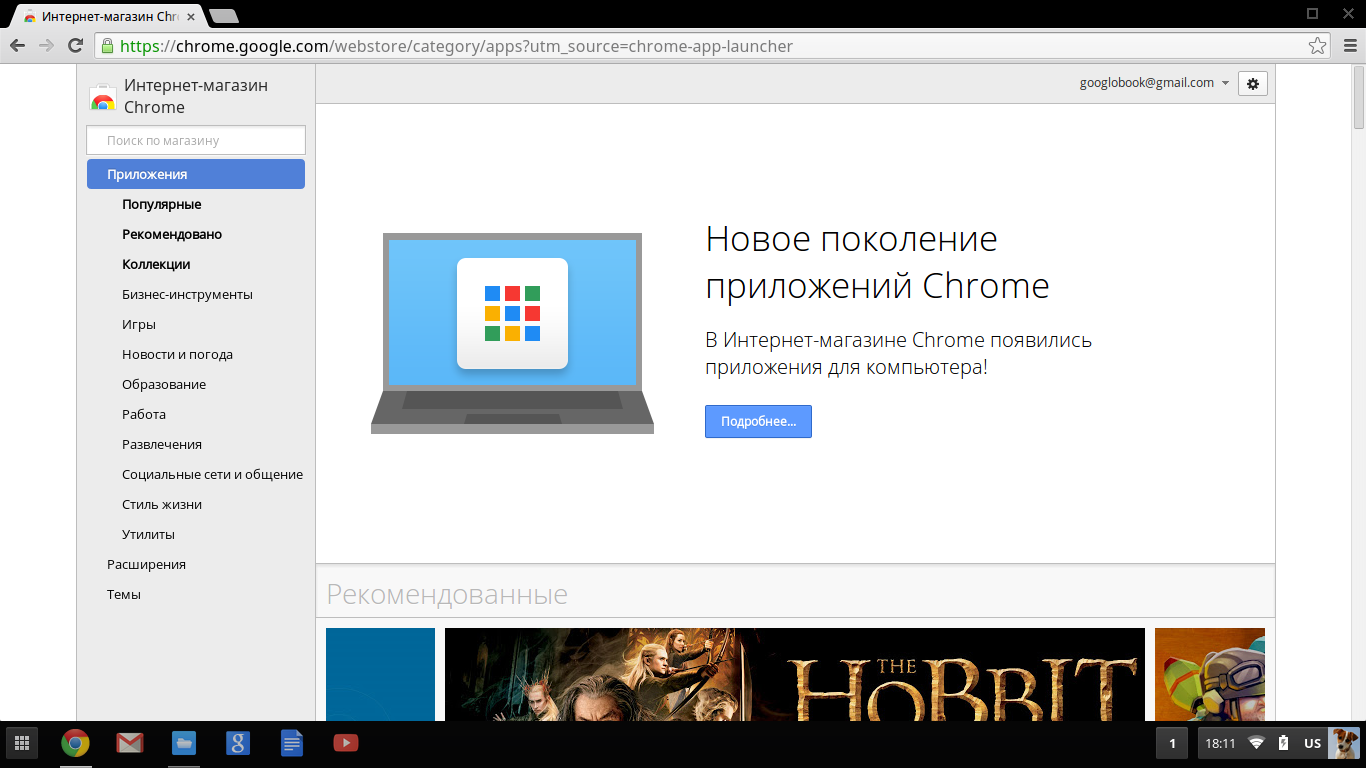Open the Популярные section

[162, 204]
